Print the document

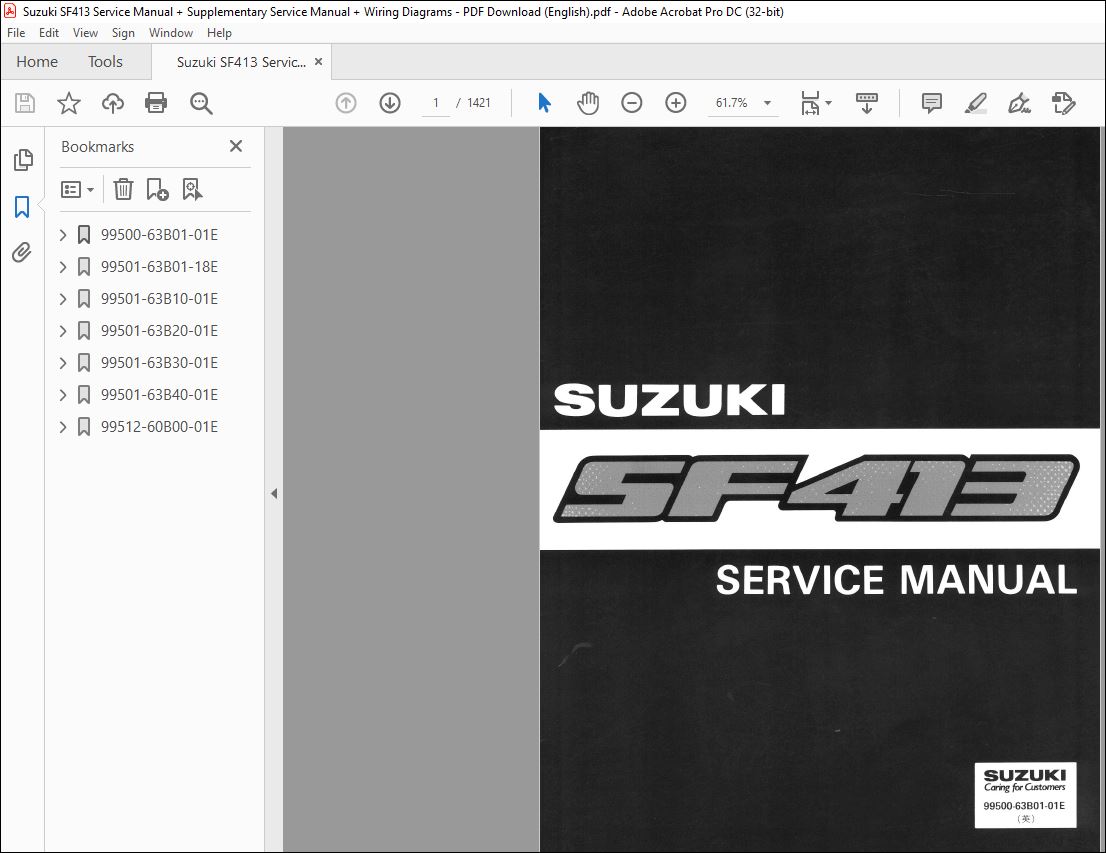point(156,103)
